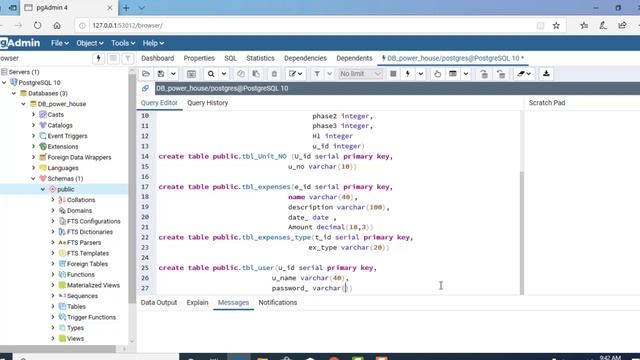The width and height of the screenshot is (640, 360).
Task: Click the Paste icon in toolbar
Action: coord(256,74)
